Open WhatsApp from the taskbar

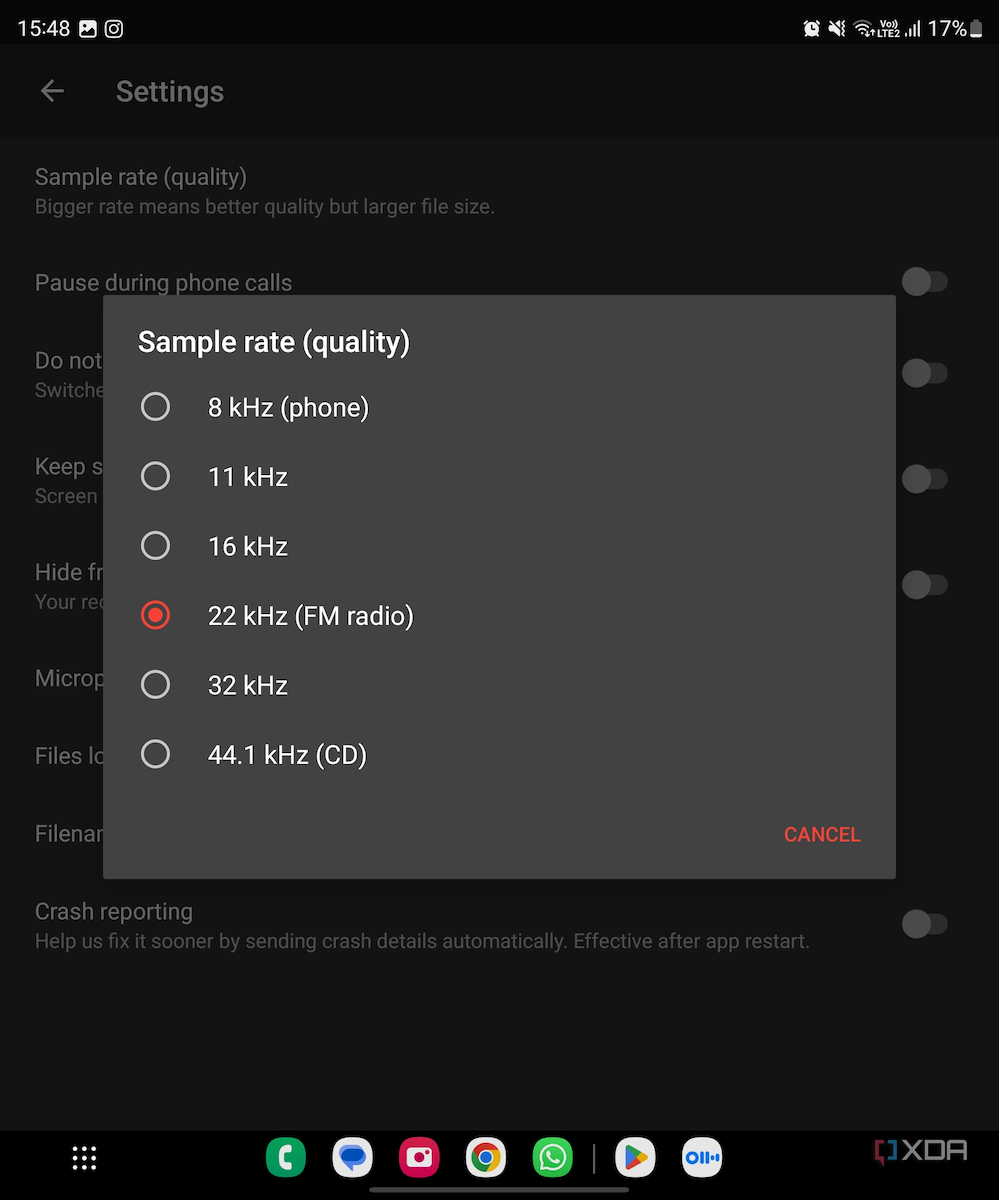(552, 1158)
